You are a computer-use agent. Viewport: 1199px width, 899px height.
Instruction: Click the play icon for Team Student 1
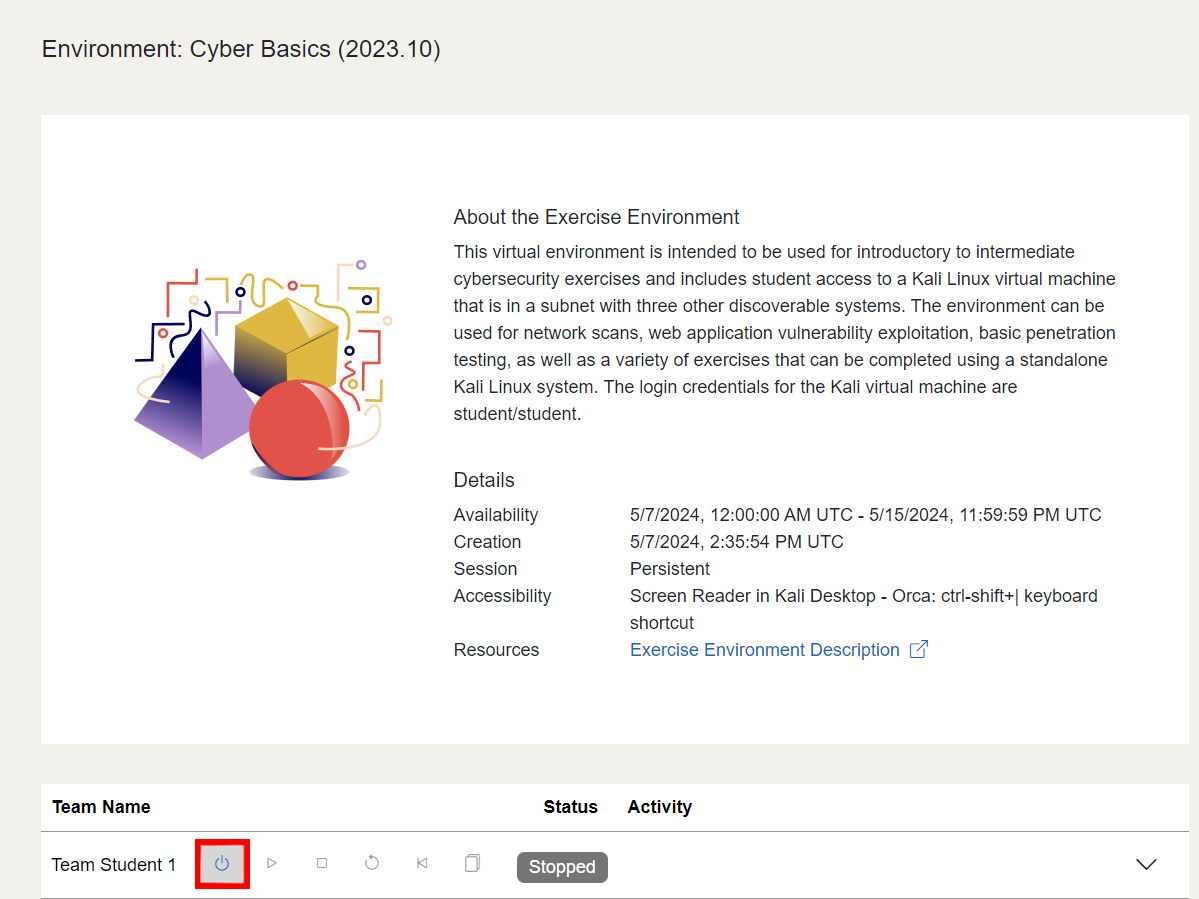click(271, 863)
